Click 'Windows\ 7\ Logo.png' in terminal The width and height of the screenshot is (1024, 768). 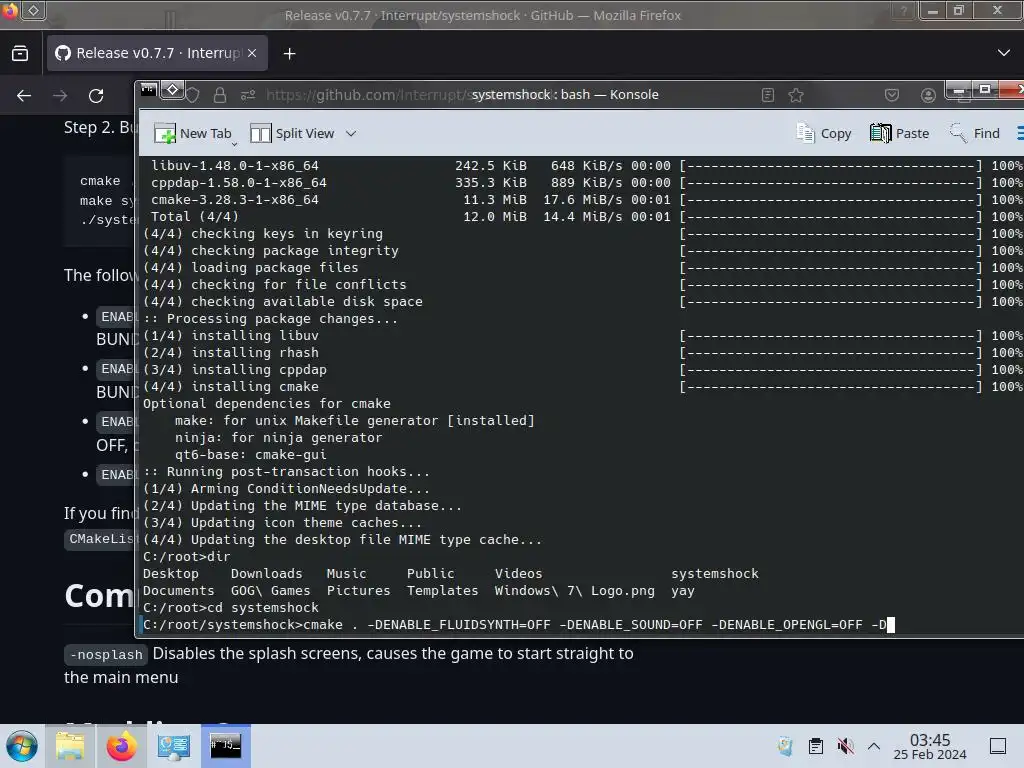(x=574, y=591)
